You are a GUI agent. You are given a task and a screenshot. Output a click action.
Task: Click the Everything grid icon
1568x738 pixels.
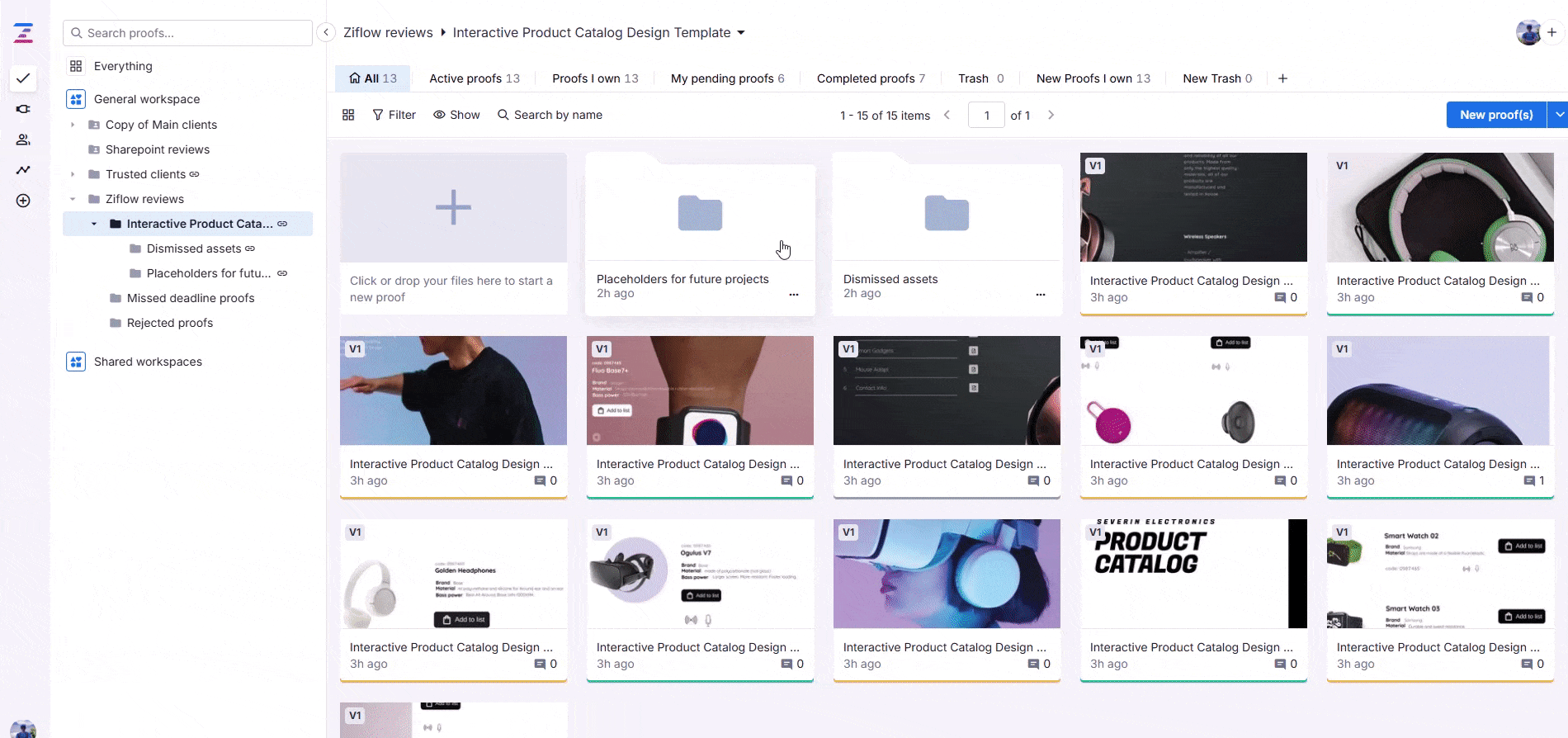coord(76,66)
